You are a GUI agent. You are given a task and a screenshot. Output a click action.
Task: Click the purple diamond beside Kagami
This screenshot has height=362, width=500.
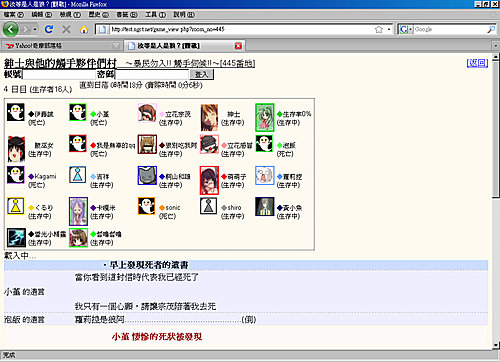[31, 176]
